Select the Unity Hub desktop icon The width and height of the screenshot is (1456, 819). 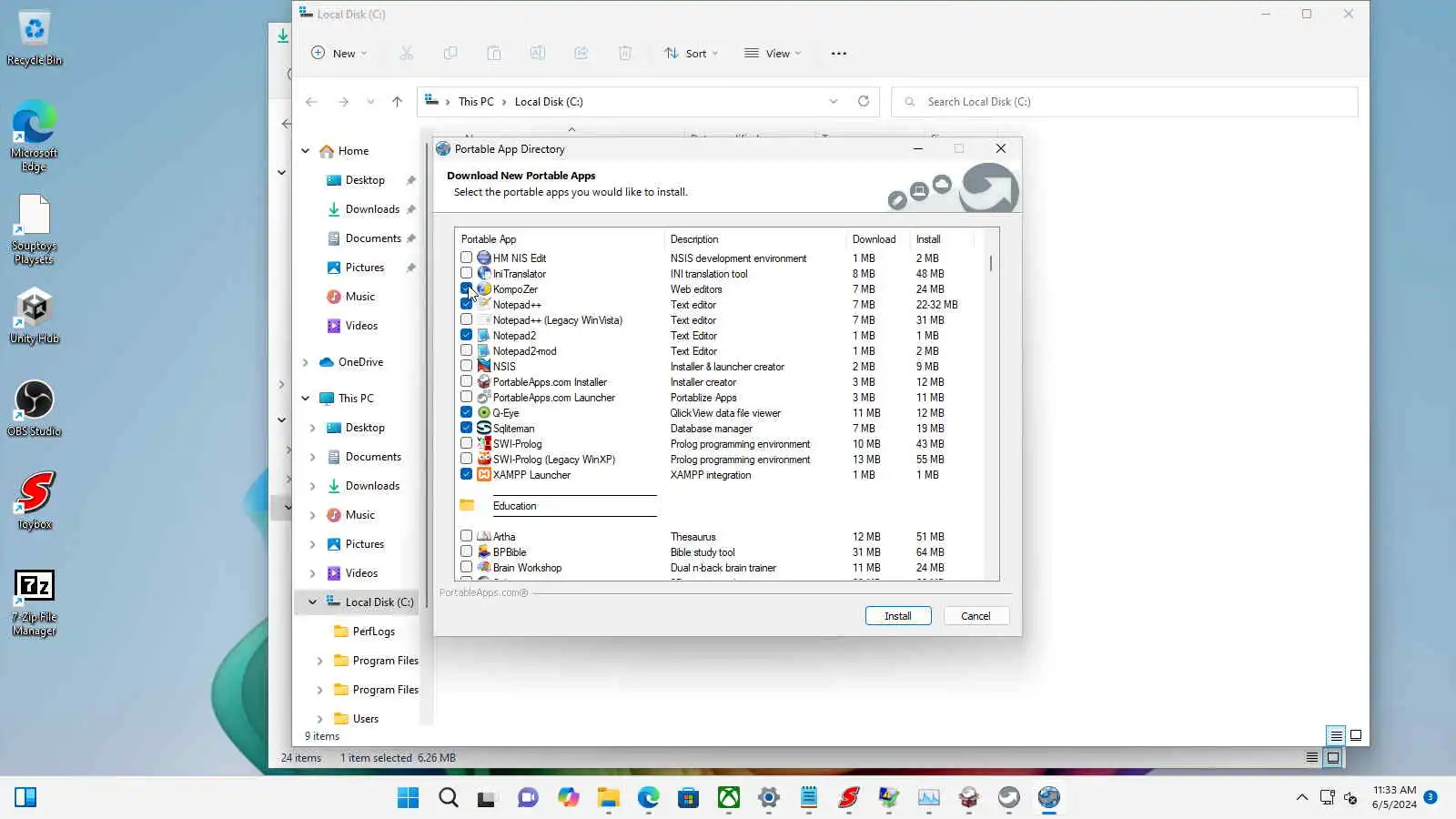pos(35,316)
